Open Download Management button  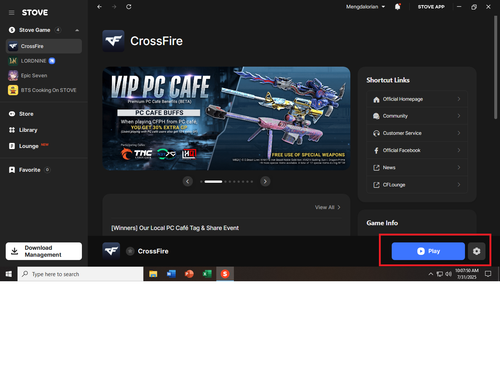44,251
